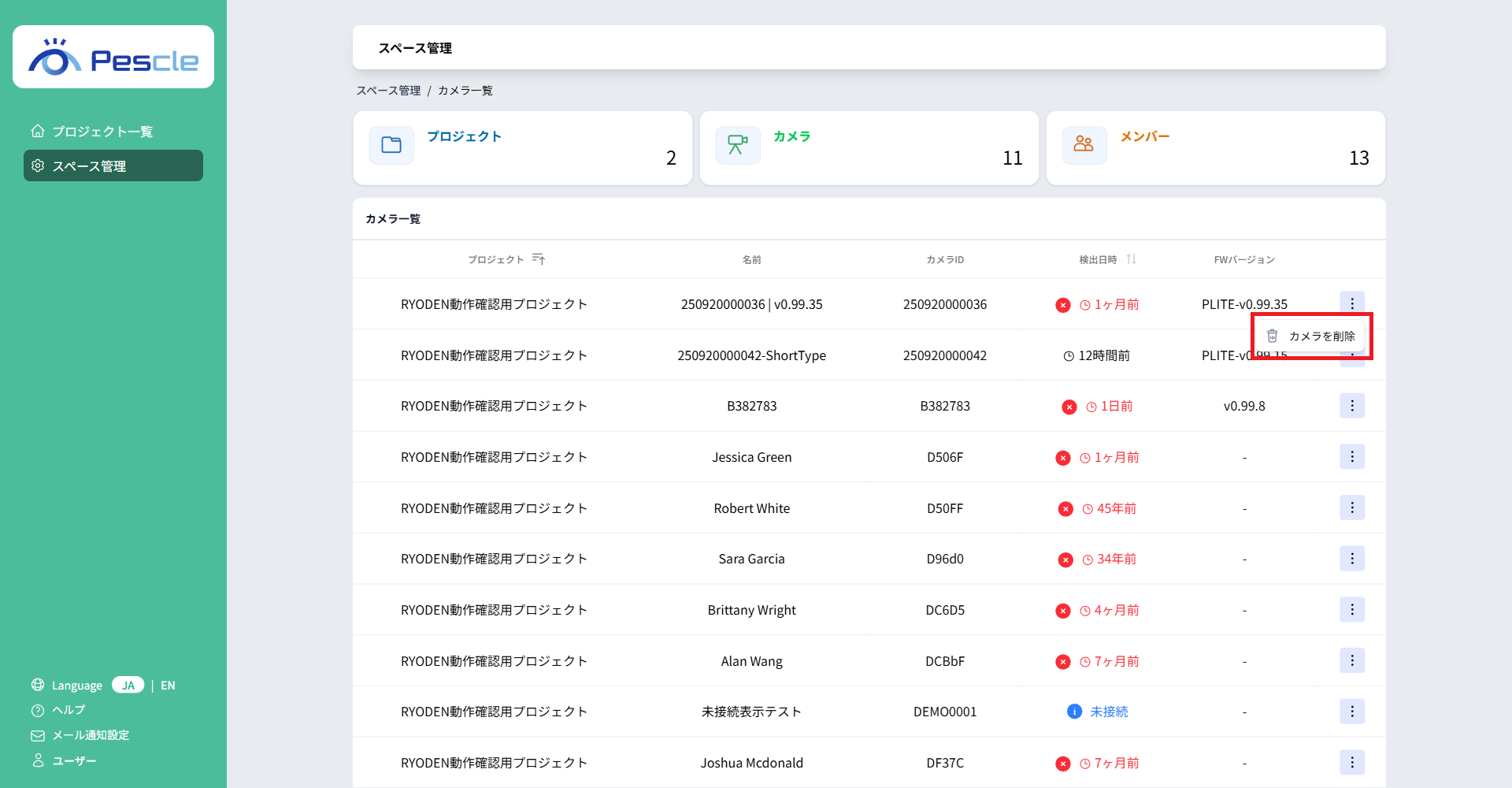The width and height of the screenshot is (1512, 788).
Task: Click the blue info icon beside 未接続
Action: (1074, 712)
